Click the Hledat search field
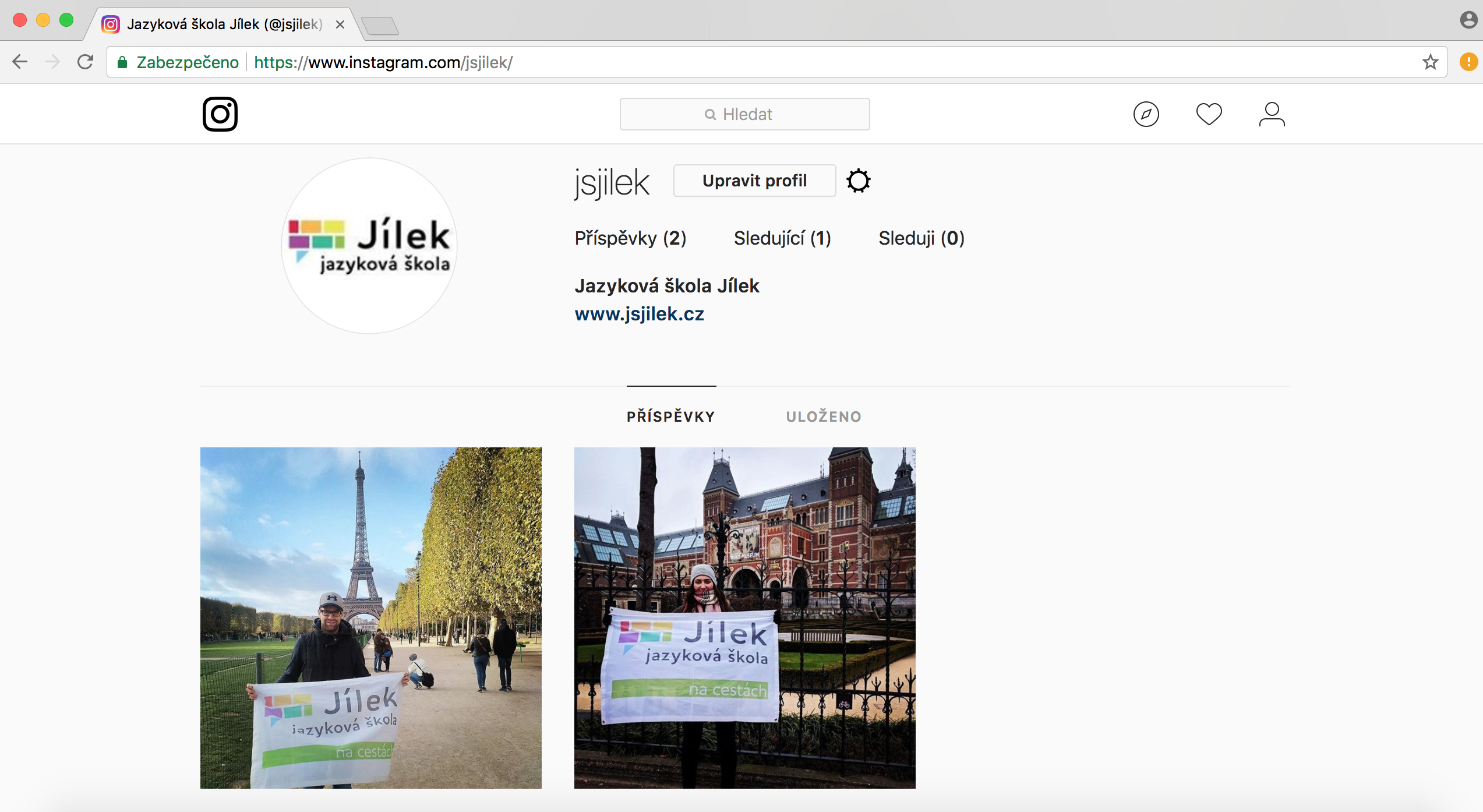Viewport: 1483px width, 812px height. pyautogui.click(x=744, y=114)
